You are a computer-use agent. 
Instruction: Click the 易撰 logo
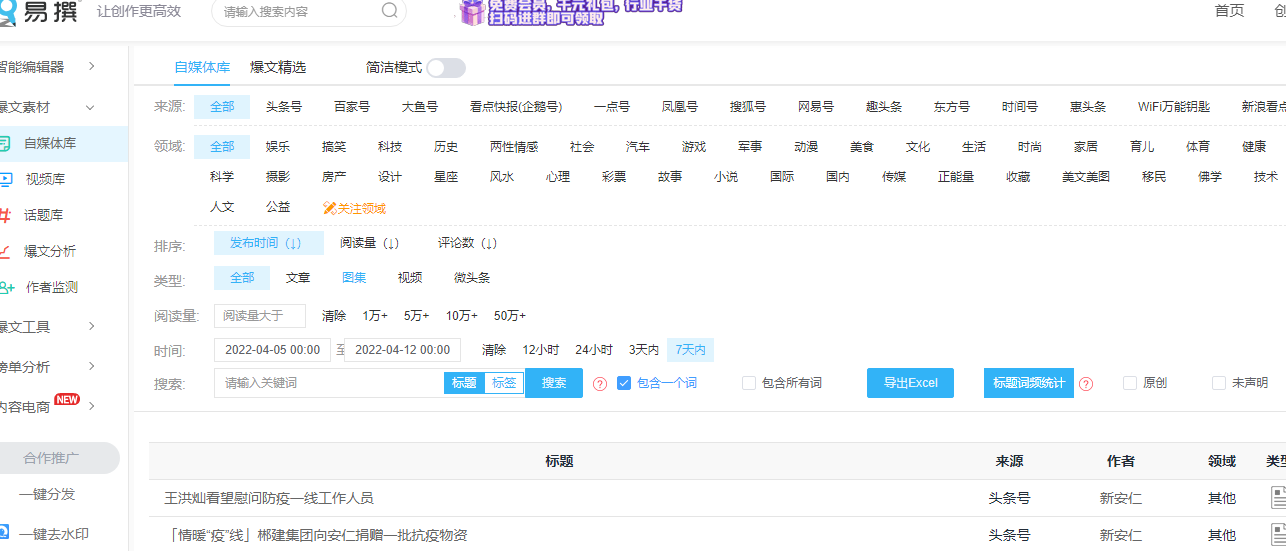[39, 11]
